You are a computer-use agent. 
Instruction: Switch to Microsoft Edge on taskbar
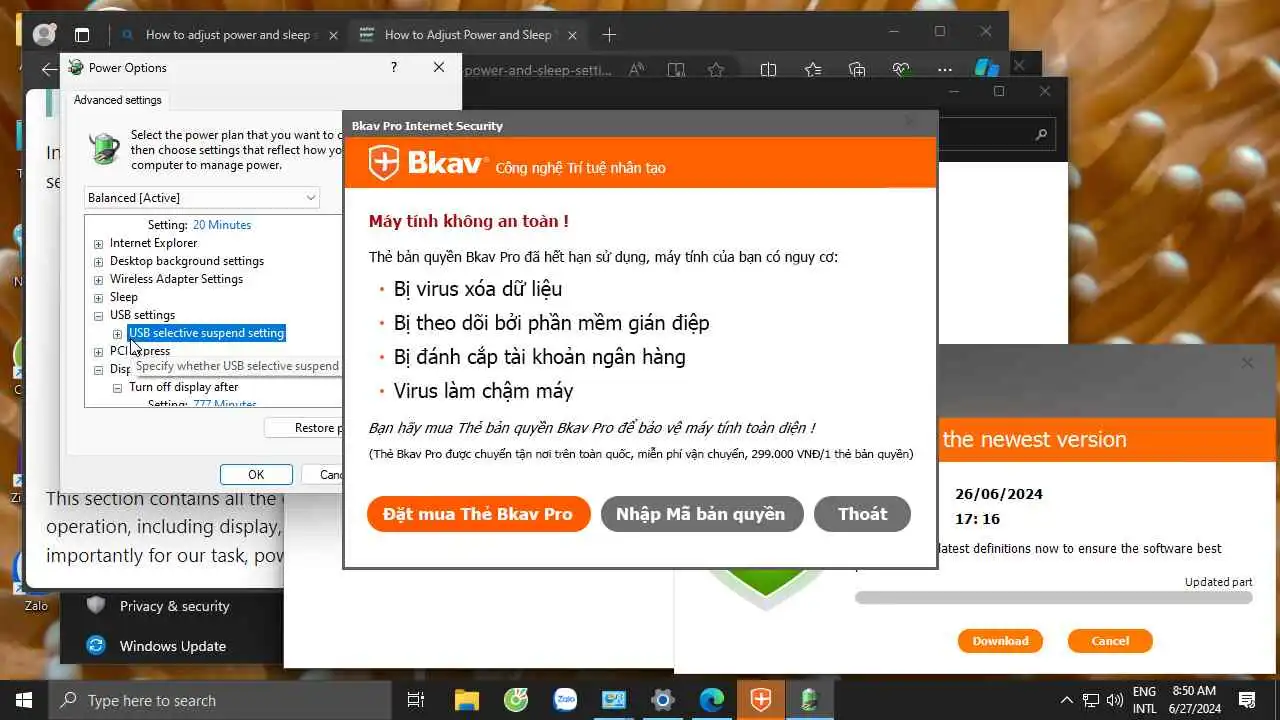click(712, 700)
